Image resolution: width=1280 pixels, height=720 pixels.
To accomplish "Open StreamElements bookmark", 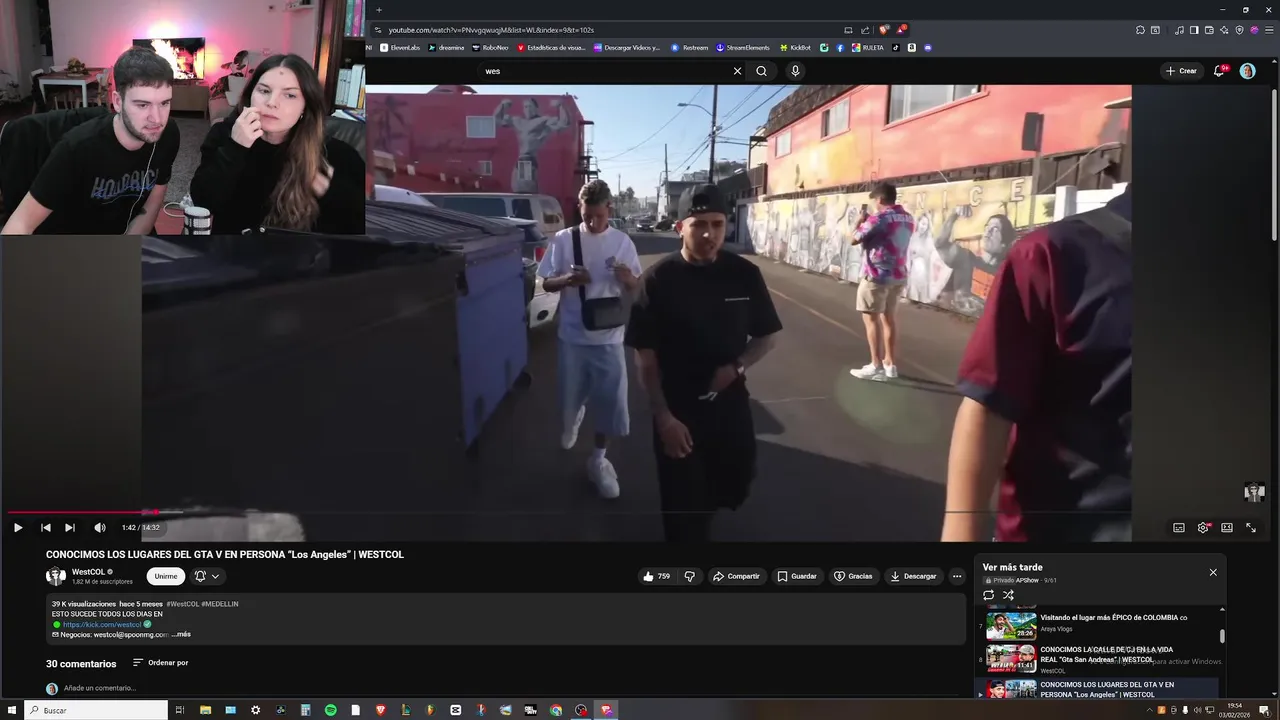I will click(x=743, y=47).
